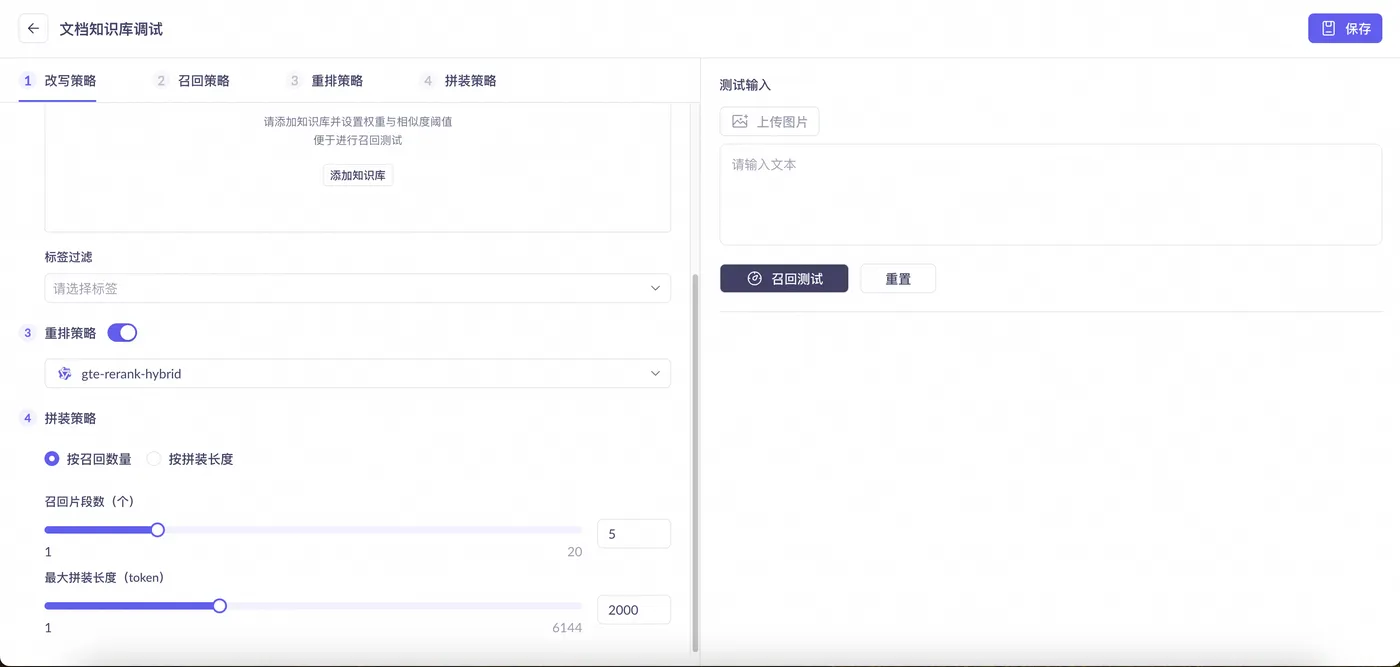The image size is (1400, 667).
Task: Click the '上传图片' upload button
Action: click(770, 122)
